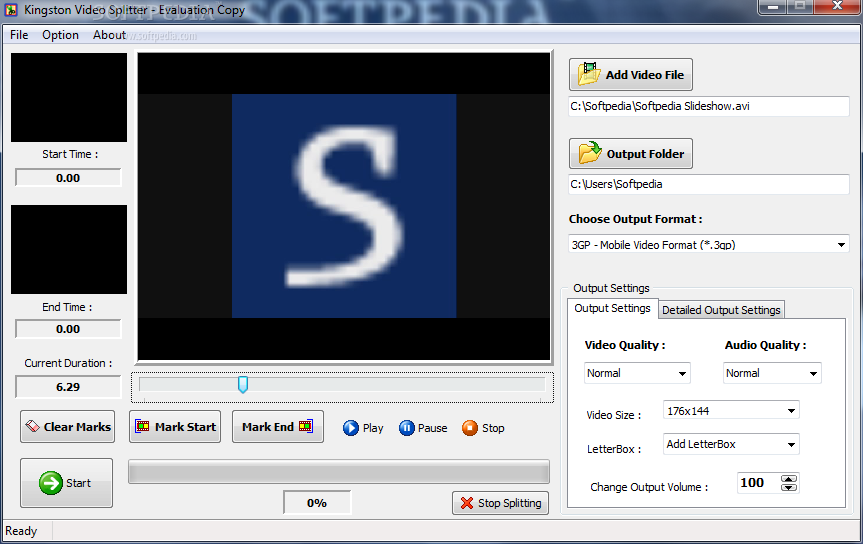Click the Add Video File folder icon

click(x=588, y=74)
